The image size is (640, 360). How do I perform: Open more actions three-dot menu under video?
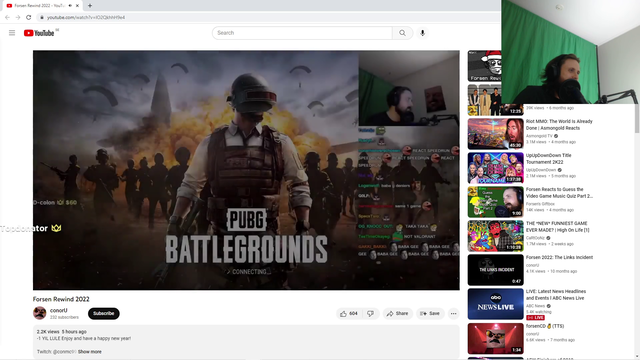(x=453, y=313)
